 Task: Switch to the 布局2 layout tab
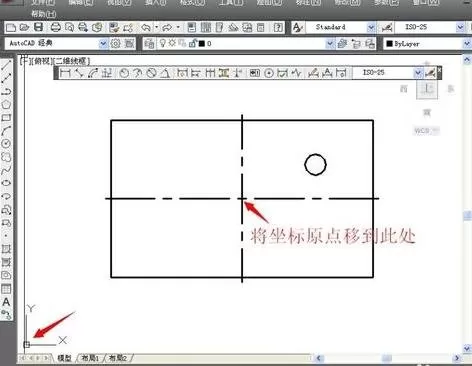(118, 358)
